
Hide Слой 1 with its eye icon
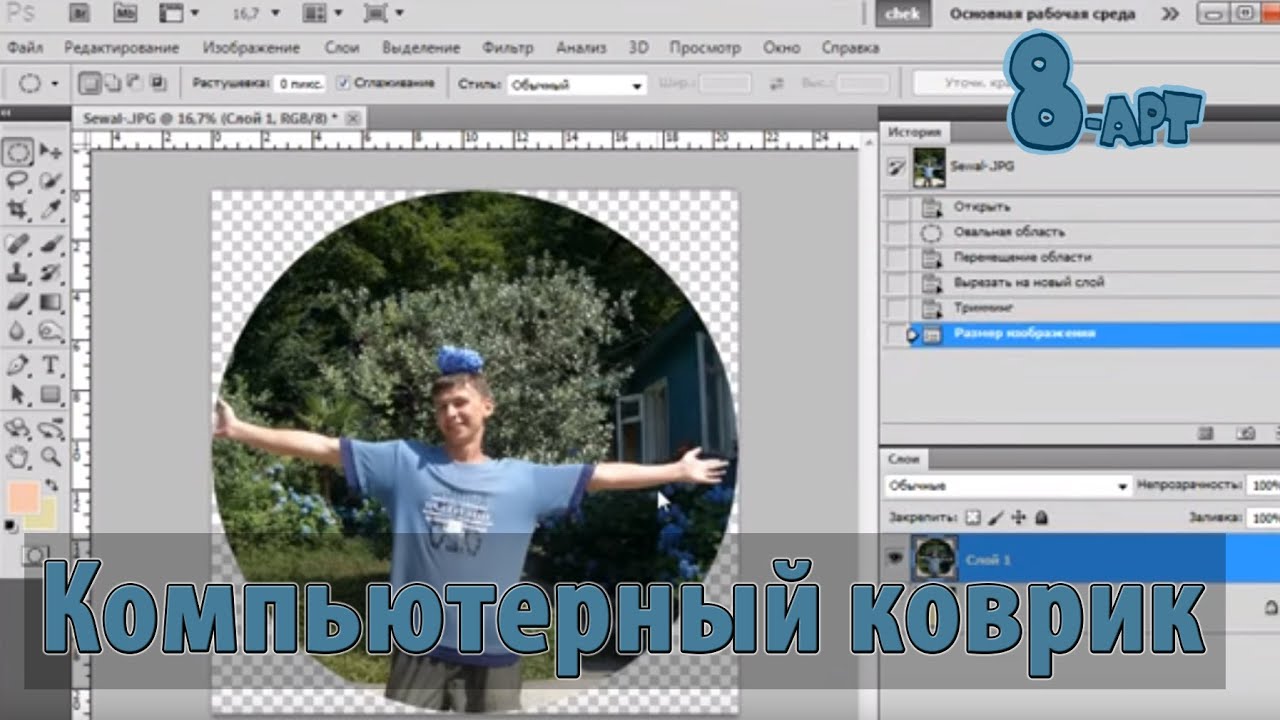(x=896, y=559)
